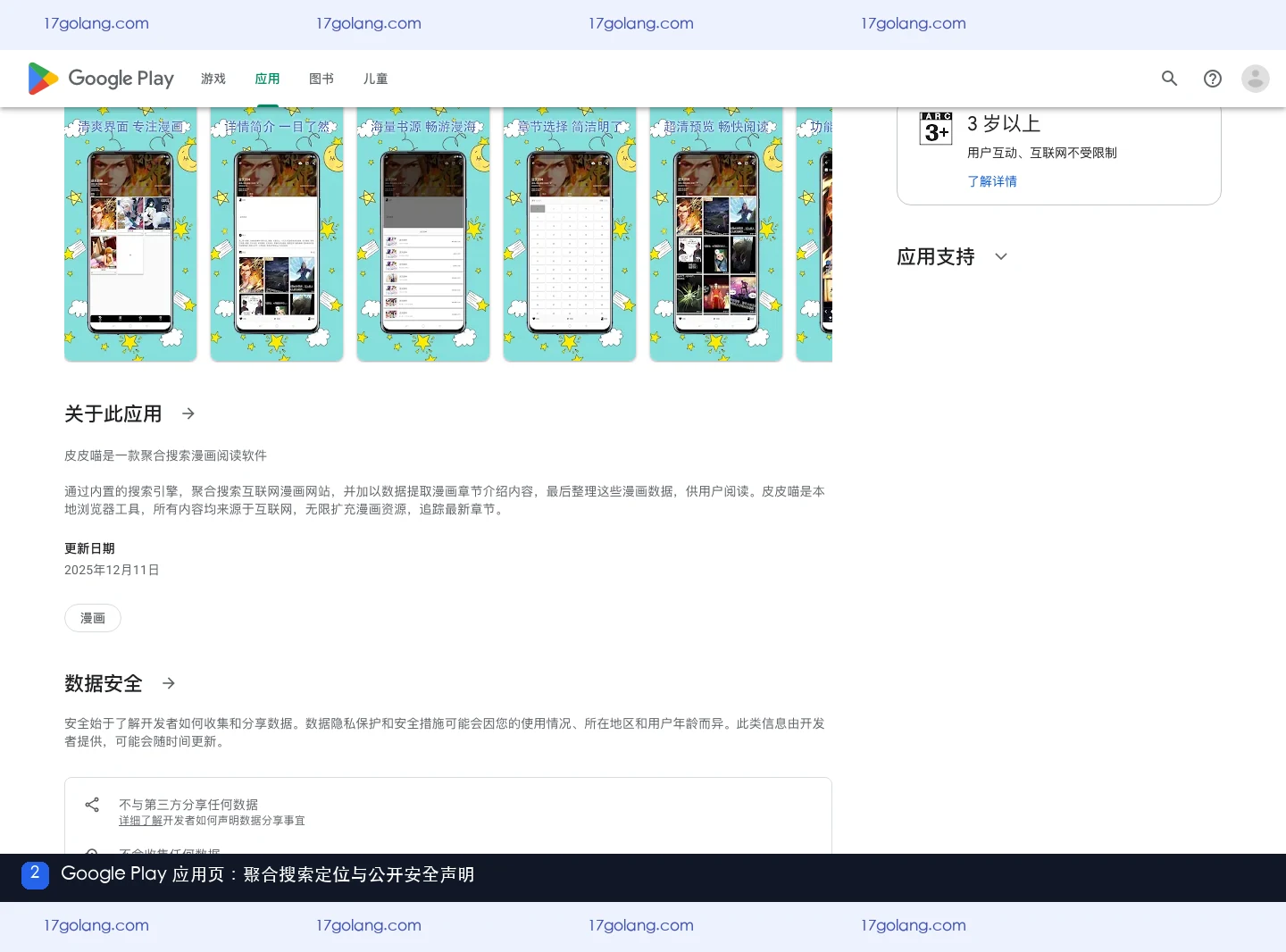Open screenshot titled 章节选择 简洁明了
The height and width of the screenshot is (952, 1286).
pos(570,235)
